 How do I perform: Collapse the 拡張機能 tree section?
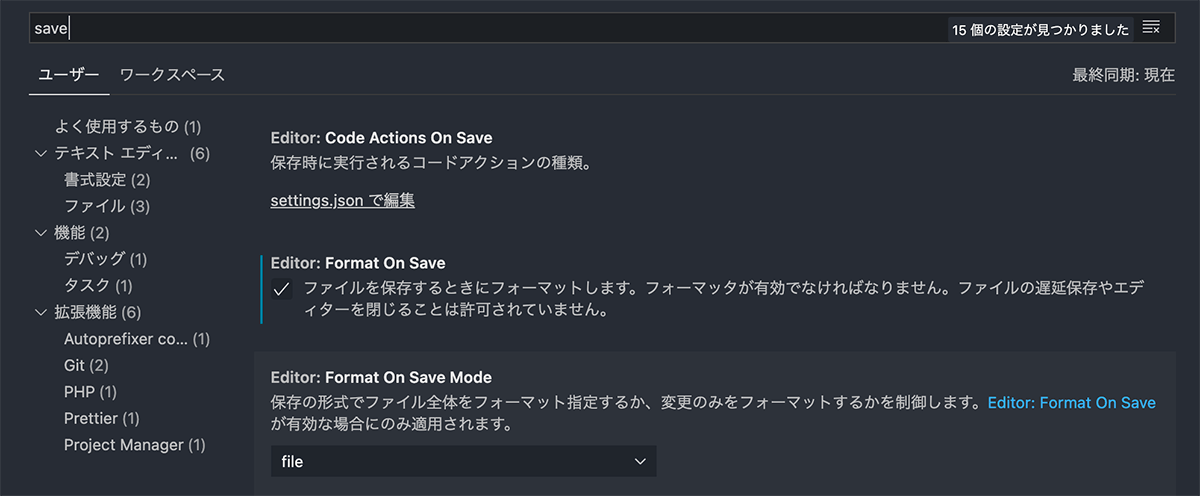pyautogui.click(x=41, y=312)
